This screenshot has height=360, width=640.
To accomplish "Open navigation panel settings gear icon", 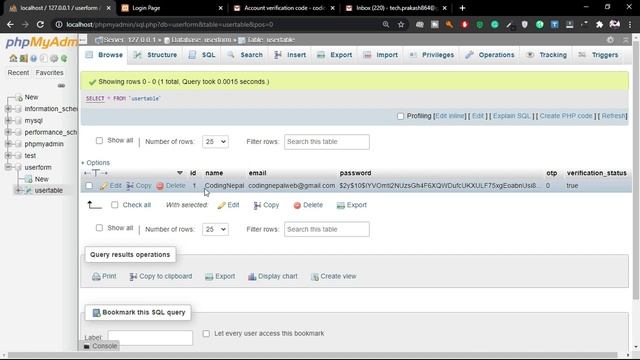I will [54, 58].
